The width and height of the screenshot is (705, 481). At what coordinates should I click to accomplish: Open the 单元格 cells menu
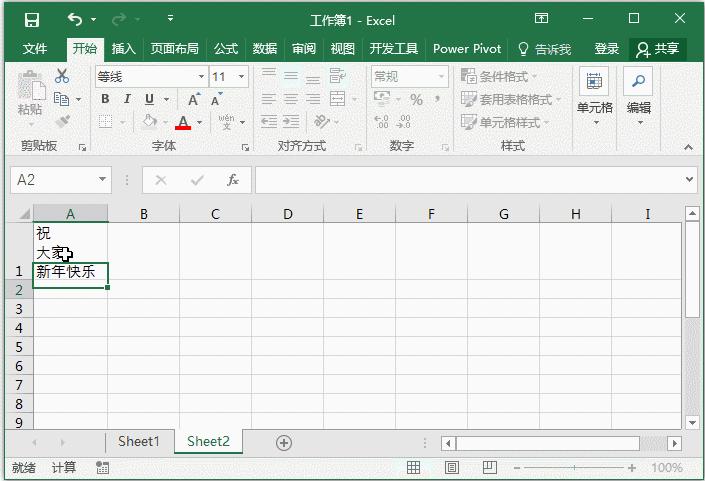point(594,97)
